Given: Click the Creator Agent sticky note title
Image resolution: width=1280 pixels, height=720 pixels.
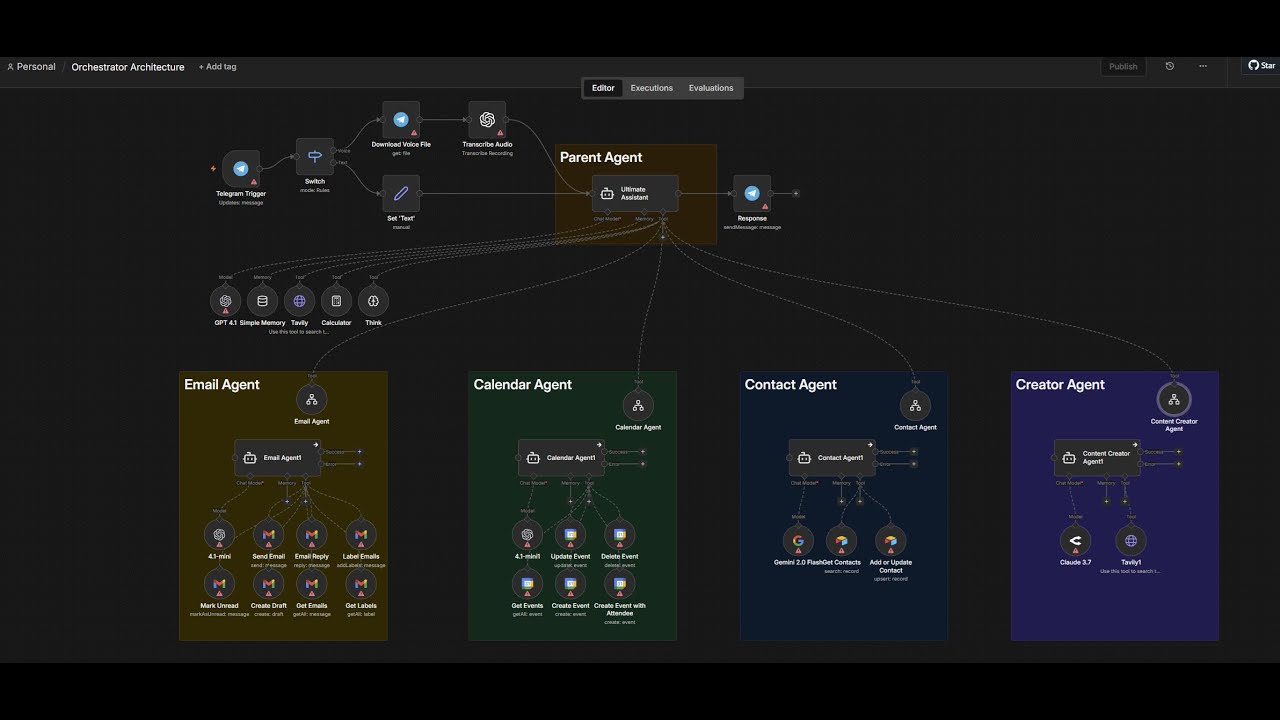Looking at the screenshot, I should pos(1060,384).
